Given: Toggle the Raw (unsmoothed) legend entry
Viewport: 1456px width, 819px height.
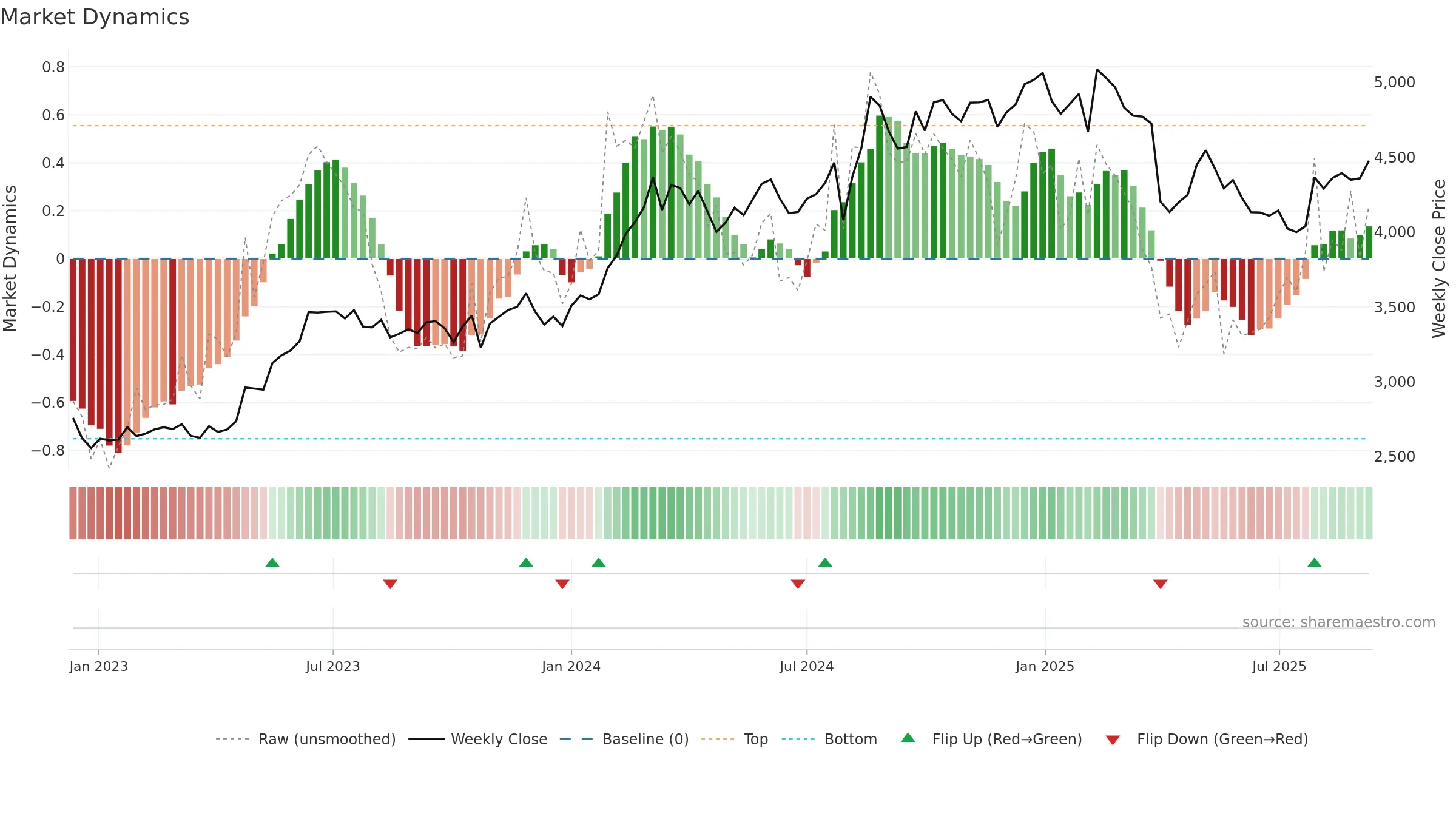Looking at the screenshot, I should [x=305, y=739].
